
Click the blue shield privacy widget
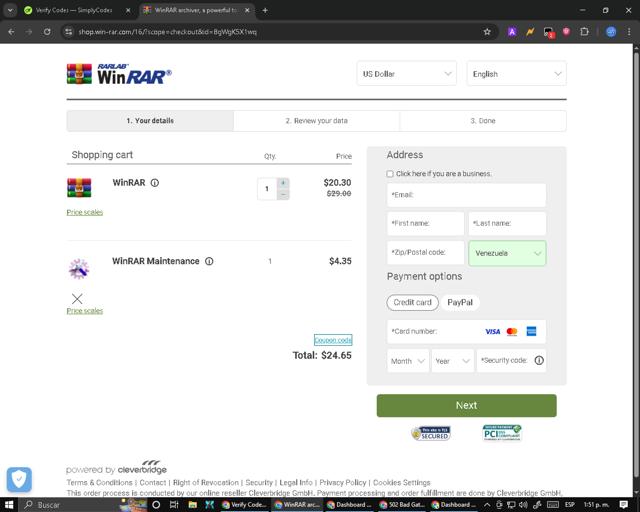click(19, 479)
